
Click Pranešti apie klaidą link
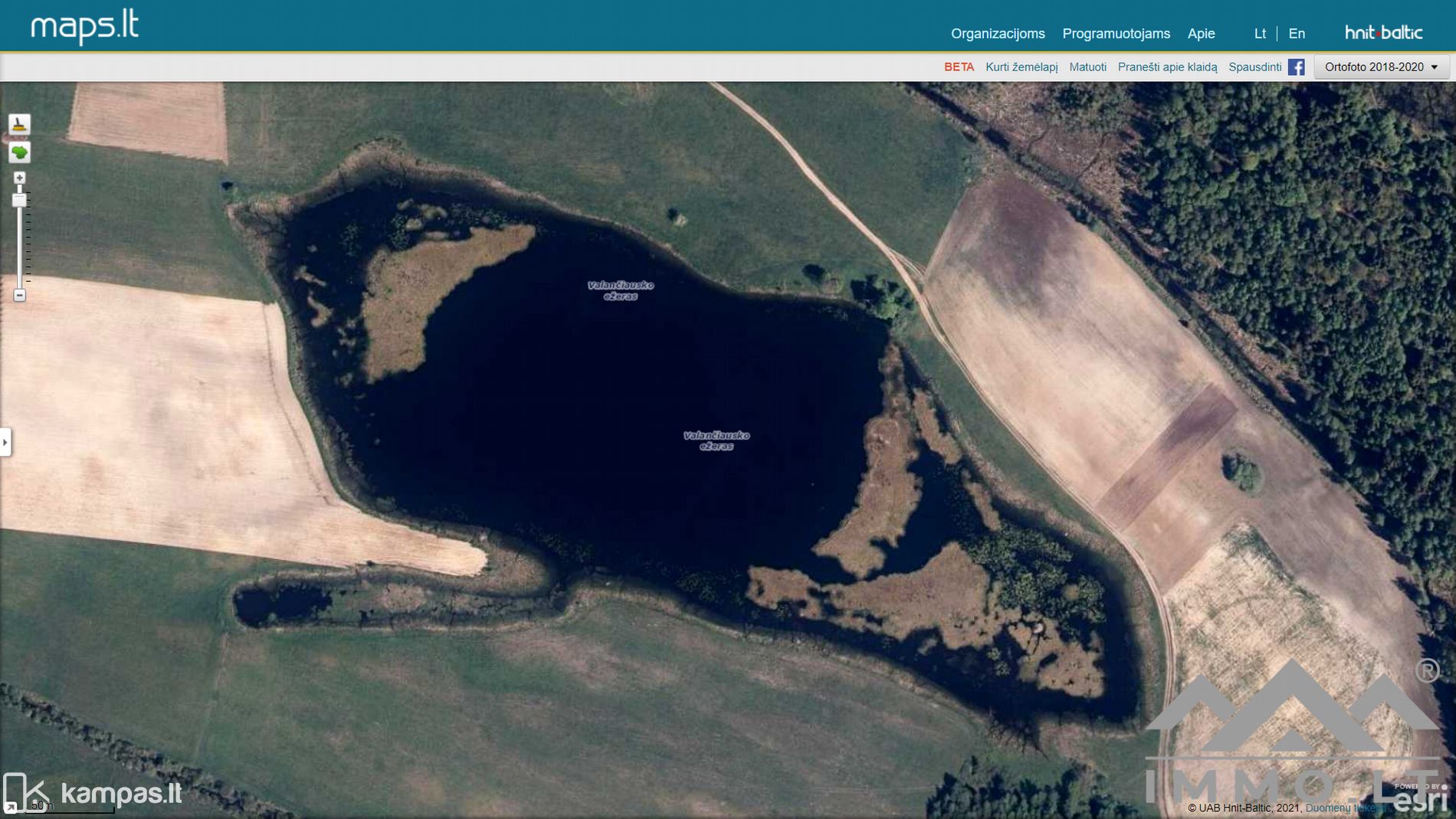click(1167, 67)
